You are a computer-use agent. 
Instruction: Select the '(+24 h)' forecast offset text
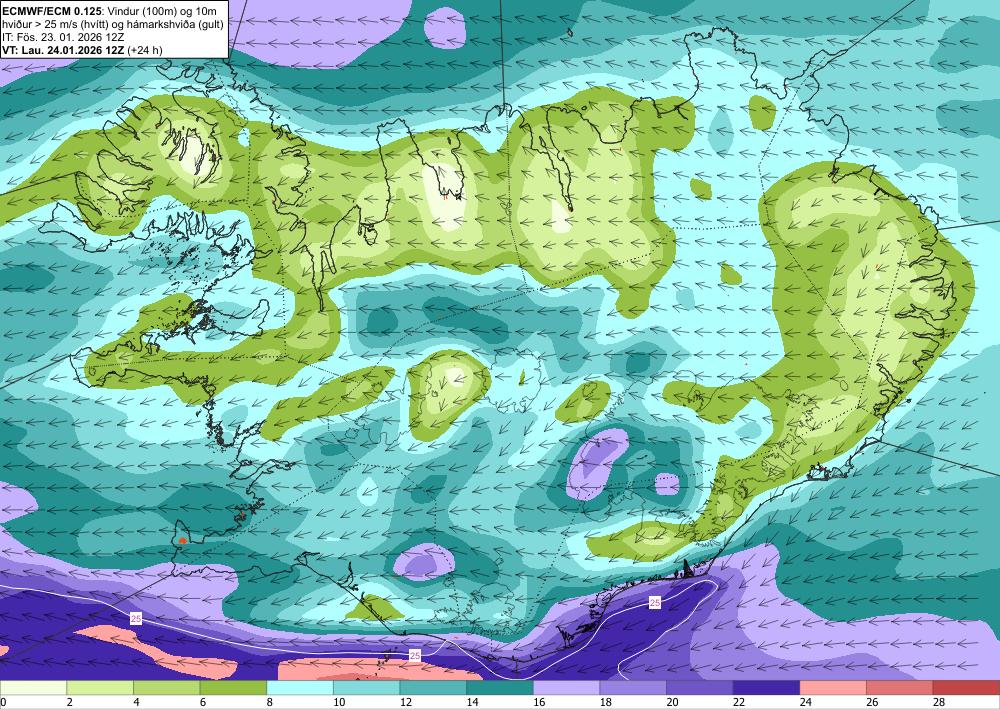pos(145,50)
